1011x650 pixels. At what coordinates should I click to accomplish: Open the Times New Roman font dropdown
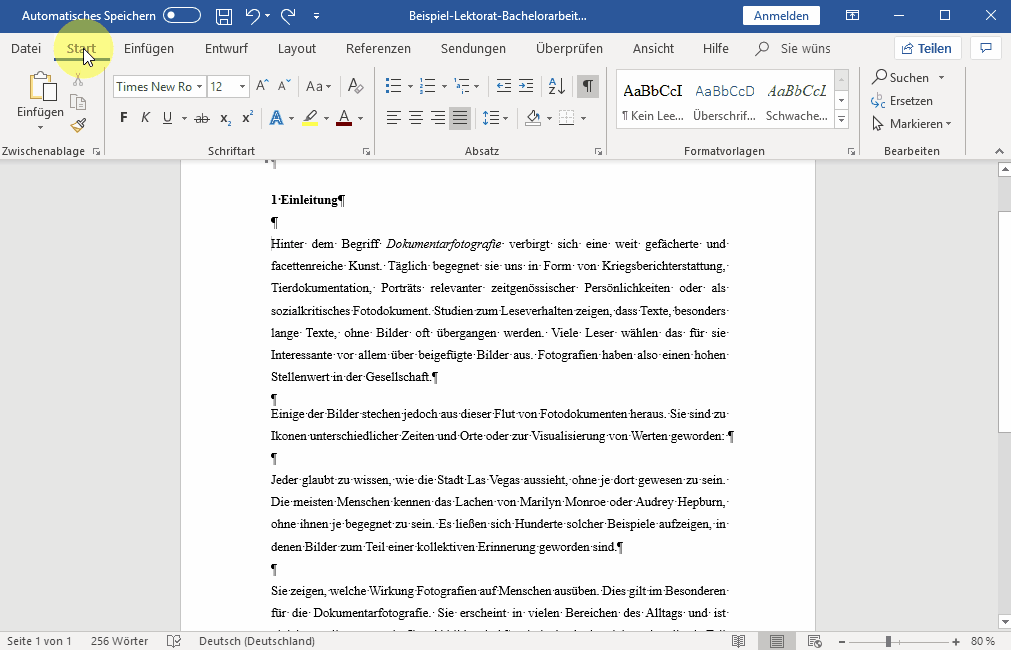pos(200,86)
